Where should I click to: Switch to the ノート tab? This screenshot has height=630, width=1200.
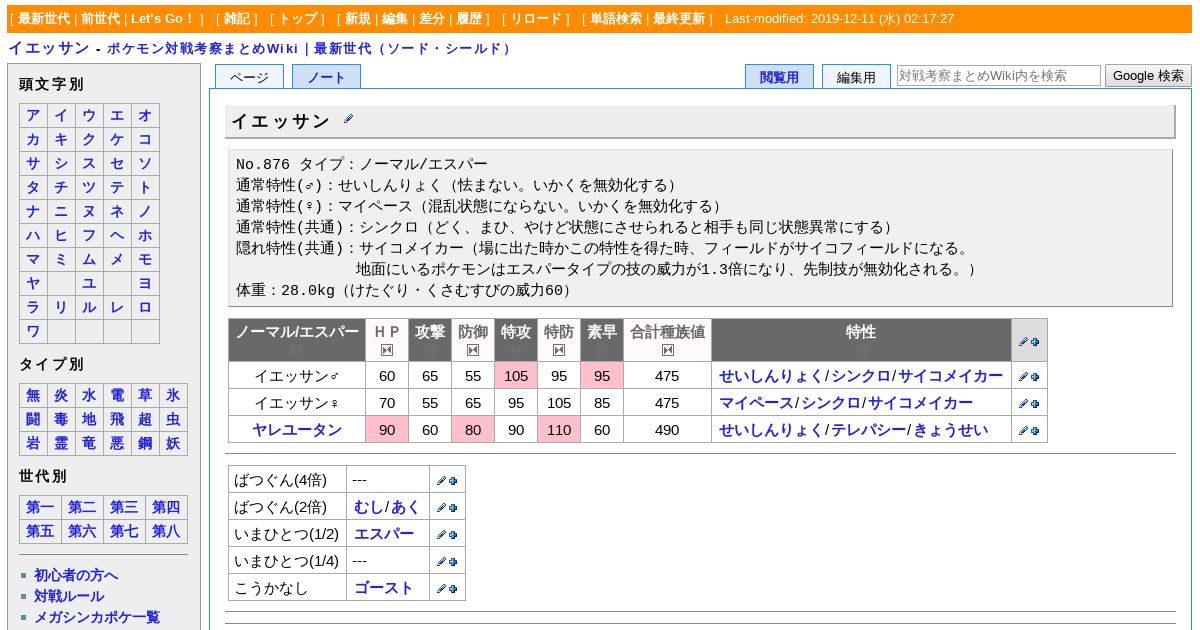[x=326, y=77]
